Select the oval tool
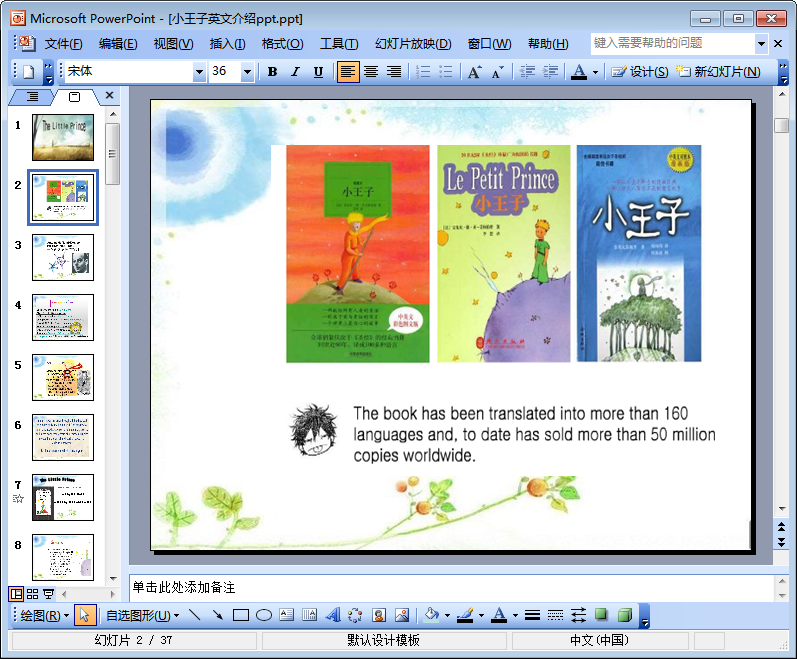 (263, 615)
